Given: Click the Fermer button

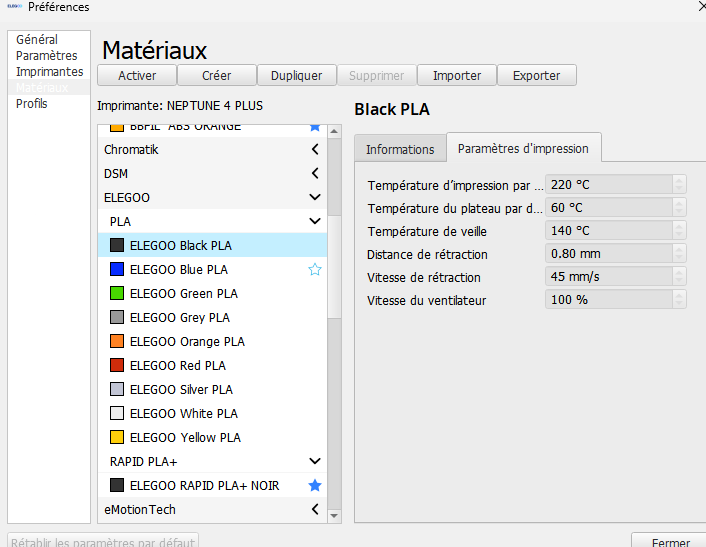Looking at the screenshot, I should (x=671, y=542).
